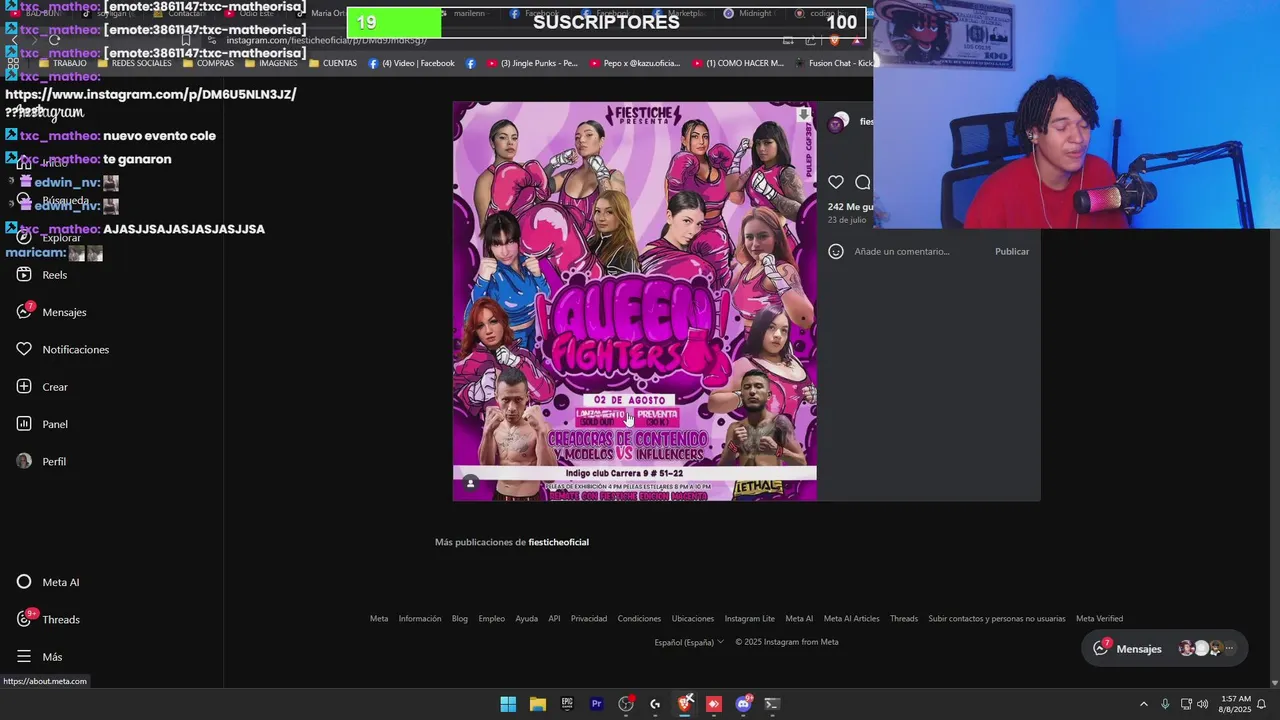Viewport: 1280px width, 720px height.
Task: Open the emoji picker in comment box
Action: [836, 251]
